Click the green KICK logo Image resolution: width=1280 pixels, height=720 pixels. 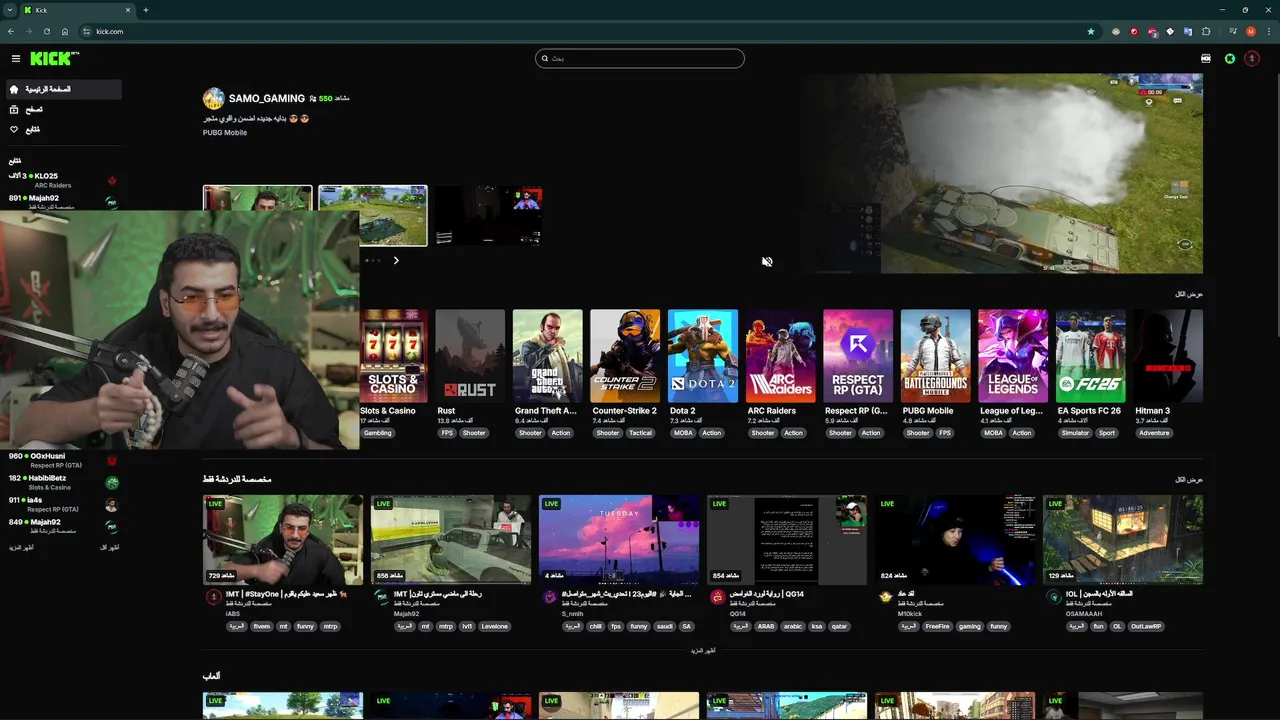point(54,59)
